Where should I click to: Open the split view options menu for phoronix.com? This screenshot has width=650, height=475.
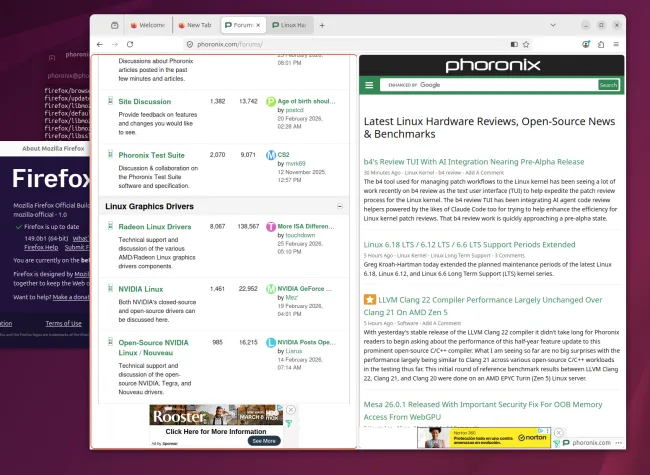(x=618, y=443)
